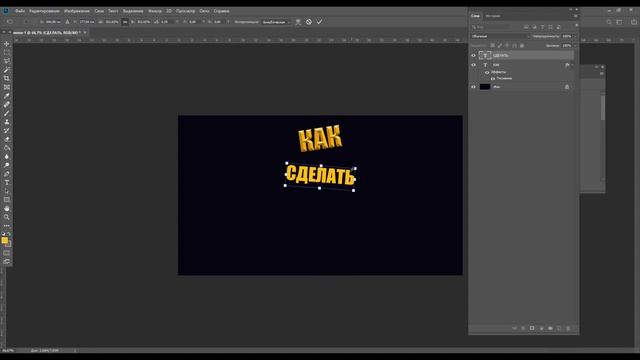Image resolution: width=640 pixels, height=360 pixels.
Task: Open the Изображение menu
Action: pos(77,11)
